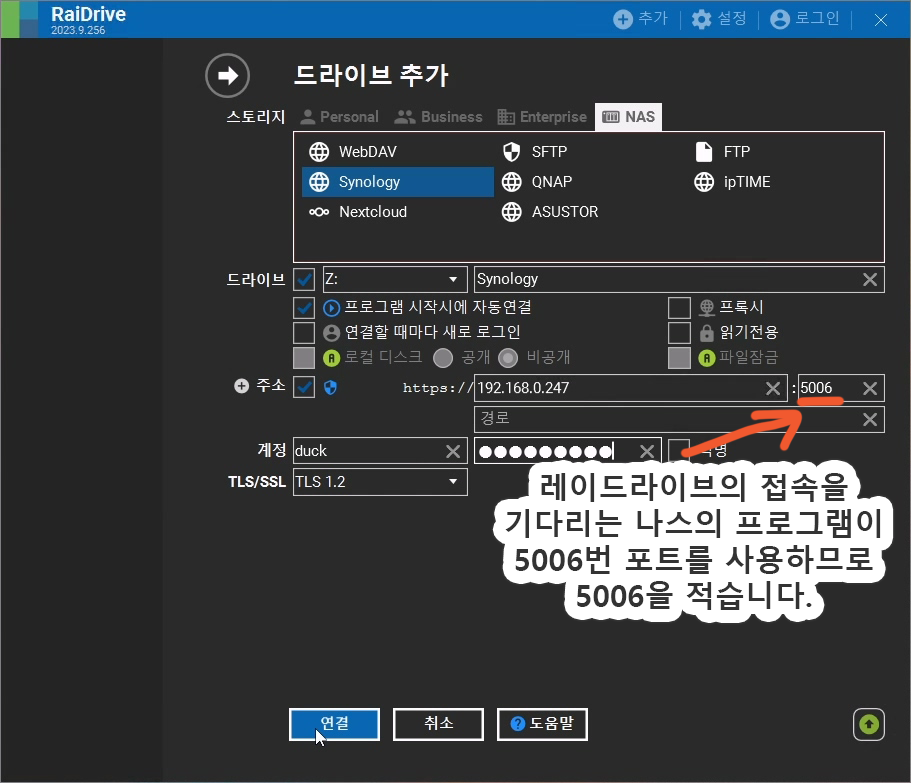Click the 로그인 account icon

(x=780, y=19)
